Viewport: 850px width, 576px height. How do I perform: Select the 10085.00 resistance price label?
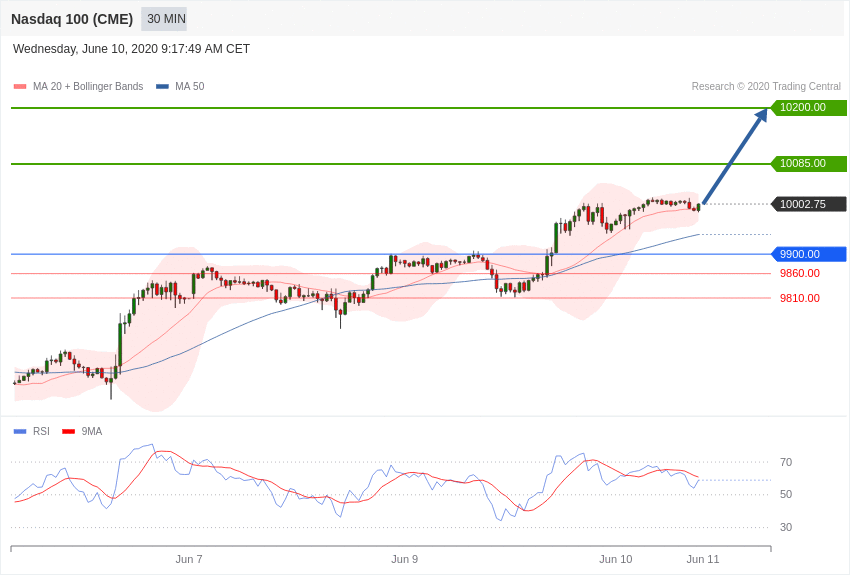pyautogui.click(x=808, y=164)
